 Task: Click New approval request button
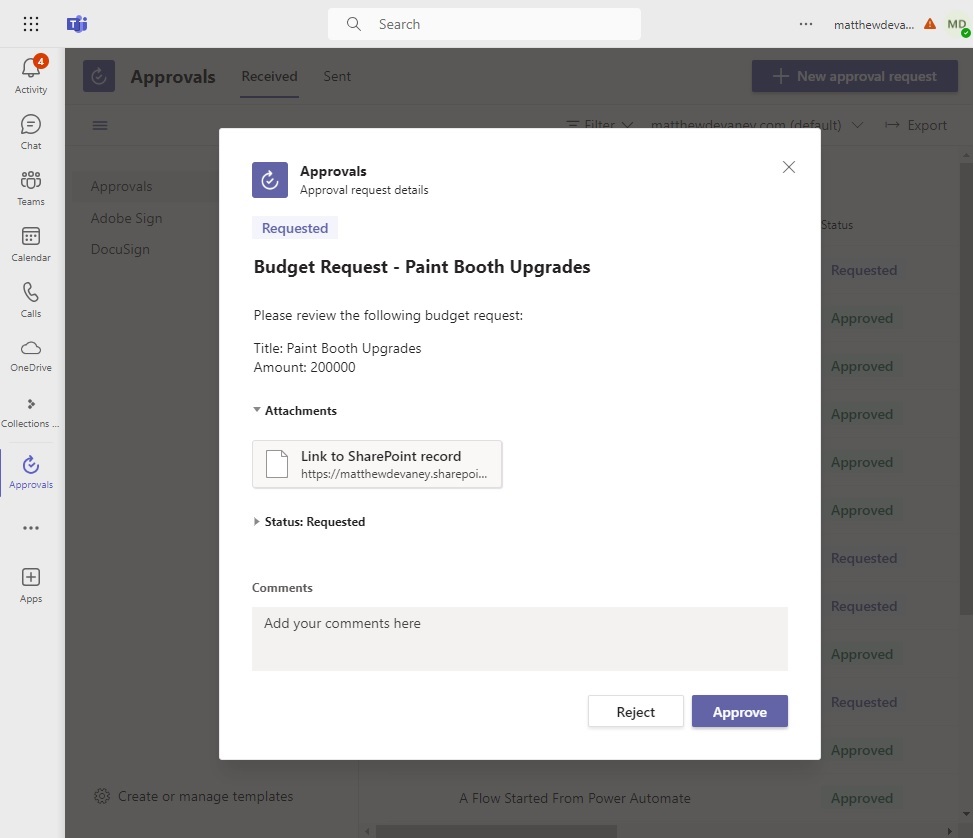click(855, 76)
